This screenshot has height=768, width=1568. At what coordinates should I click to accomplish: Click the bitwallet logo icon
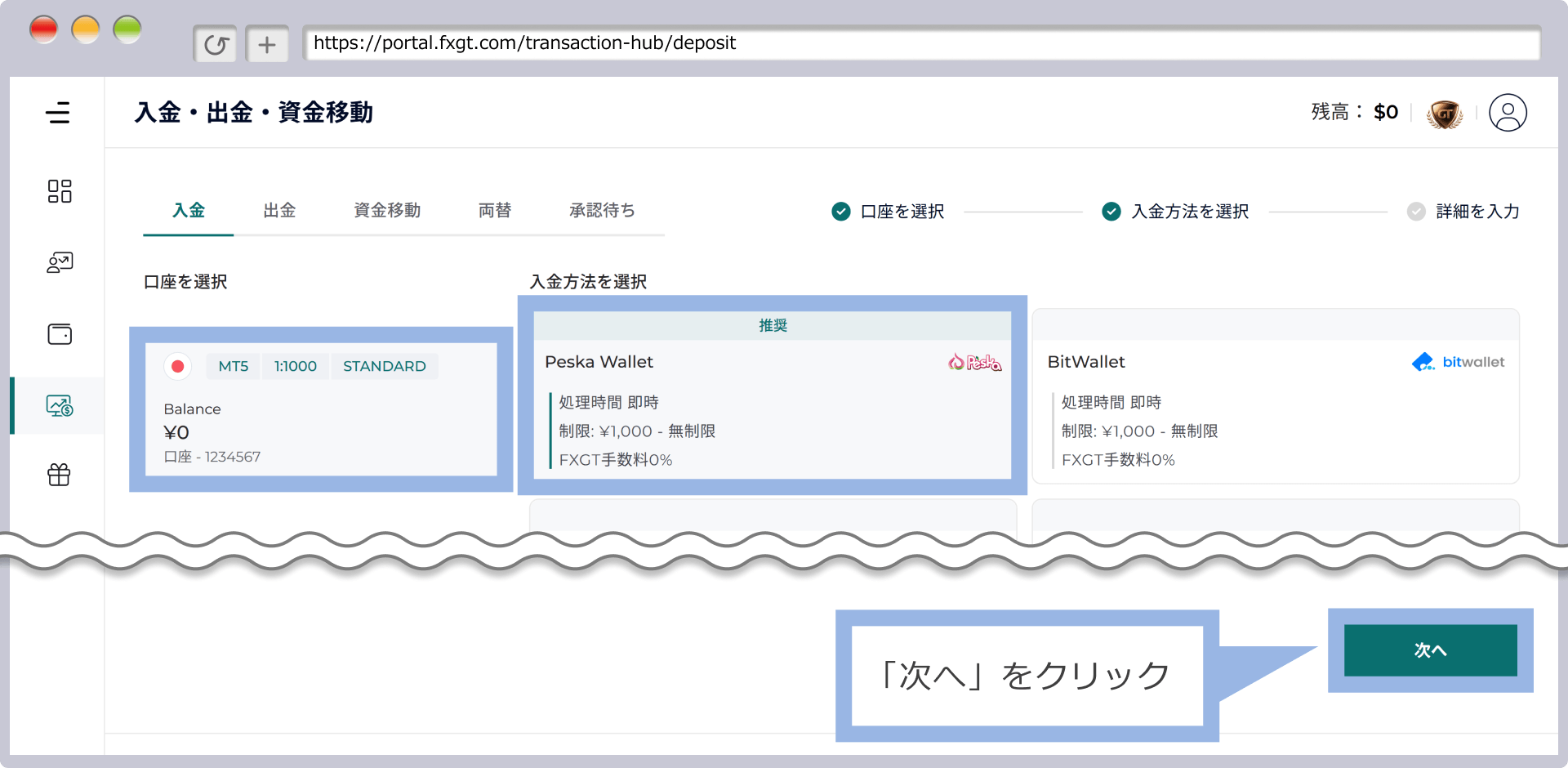(1458, 362)
